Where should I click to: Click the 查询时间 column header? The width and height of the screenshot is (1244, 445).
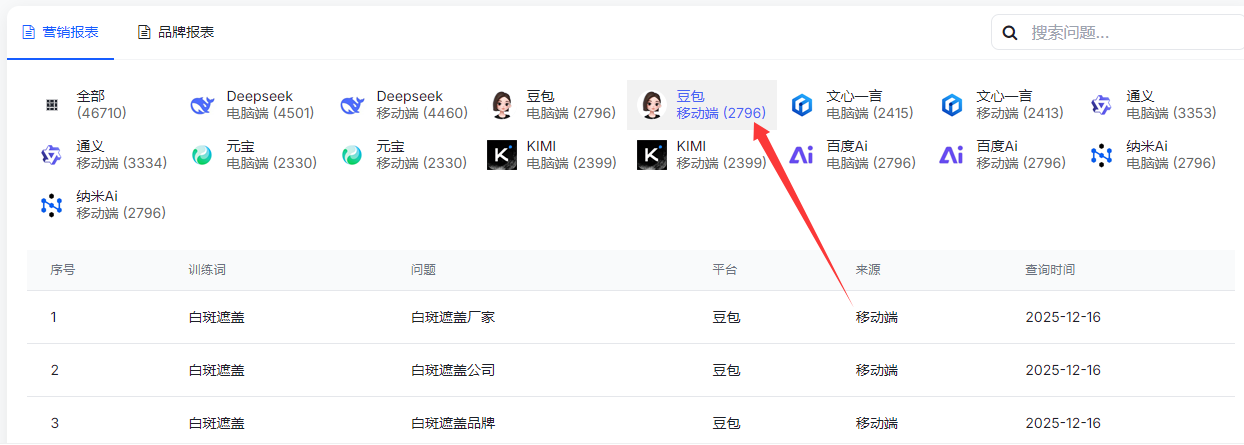(x=1051, y=270)
